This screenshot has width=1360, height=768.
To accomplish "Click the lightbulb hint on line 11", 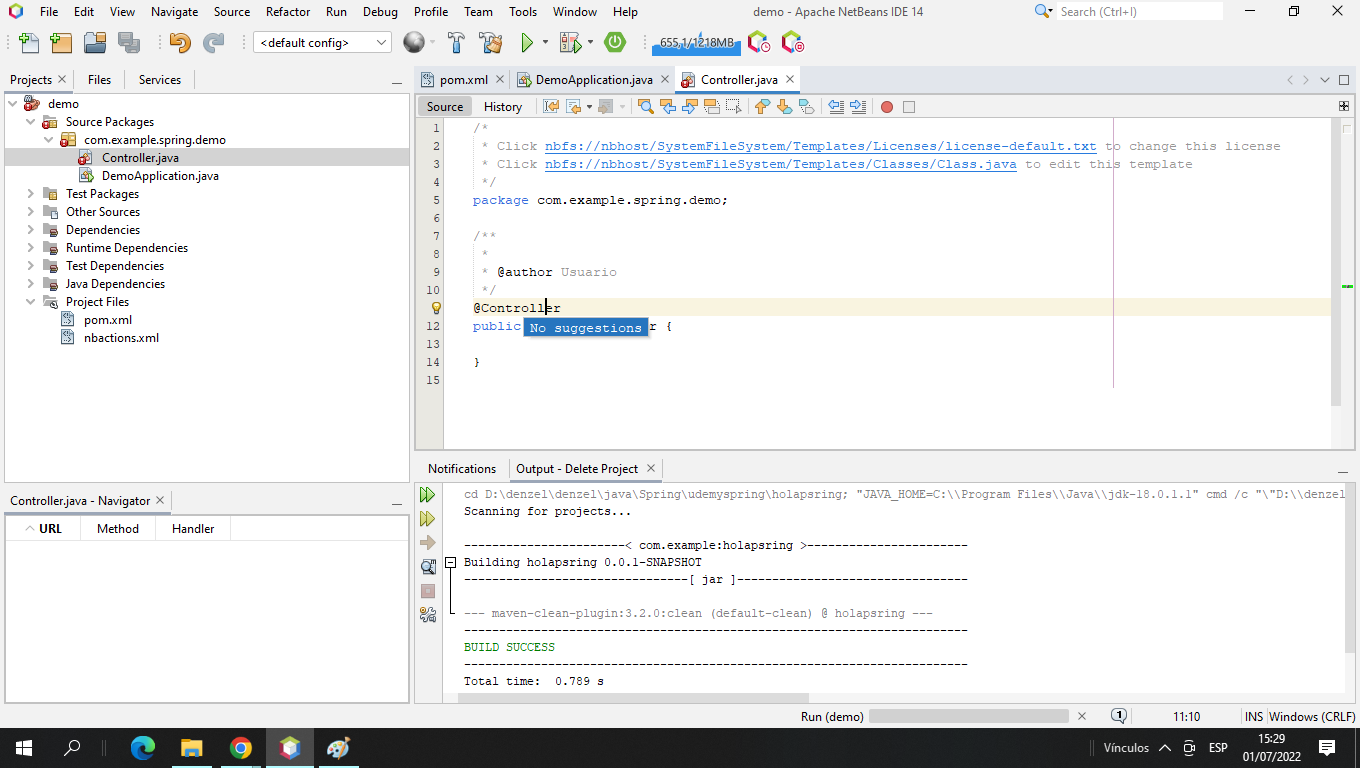I will click(x=436, y=308).
